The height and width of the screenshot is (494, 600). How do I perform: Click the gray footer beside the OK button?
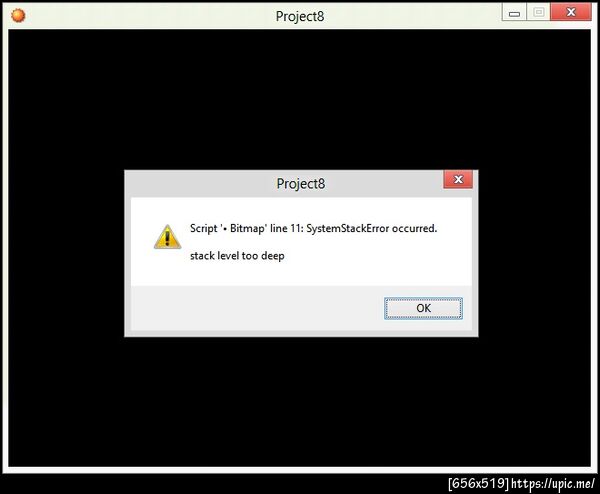[x=256, y=308]
